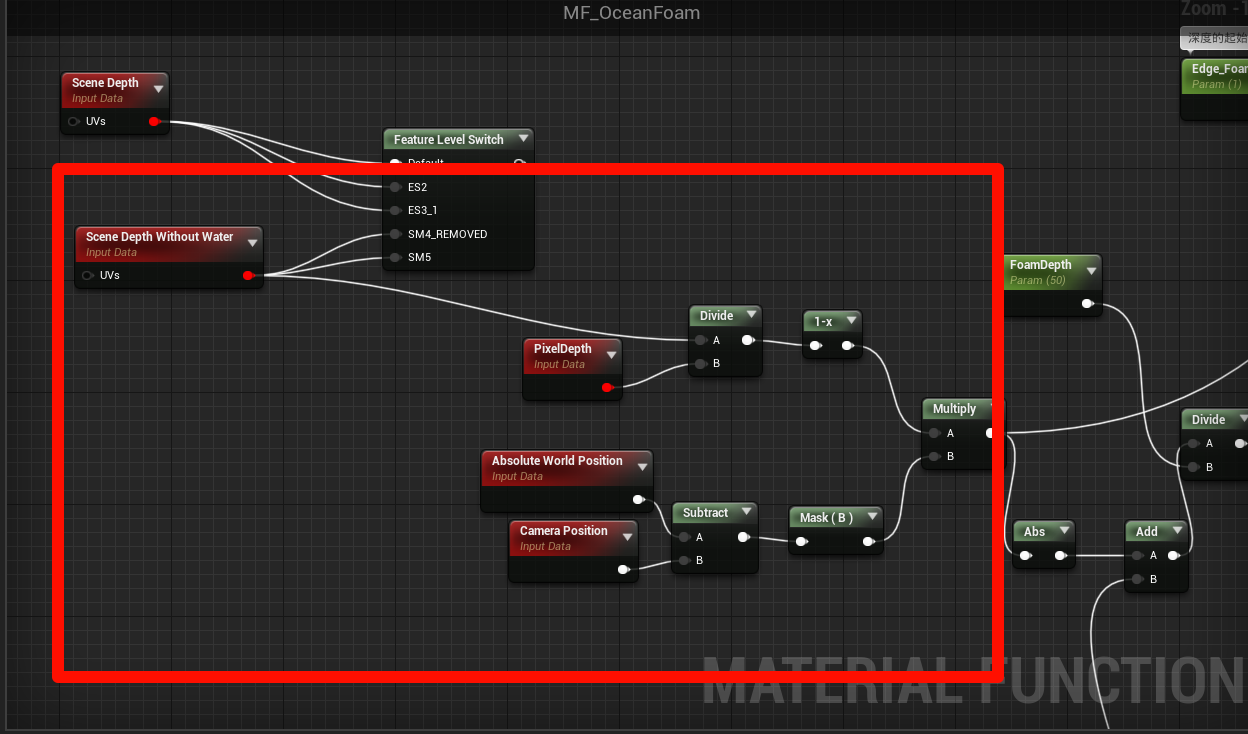The width and height of the screenshot is (1248, 734).
Task: Click the FoamDepth parameter output pin
Action: [1087, 304]
